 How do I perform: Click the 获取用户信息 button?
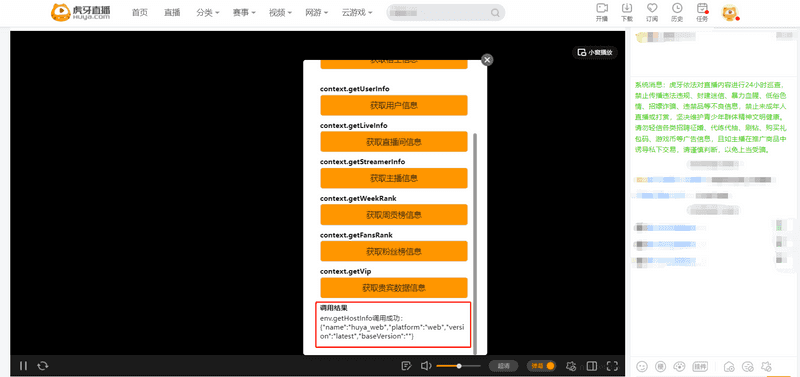pos(394,106)
